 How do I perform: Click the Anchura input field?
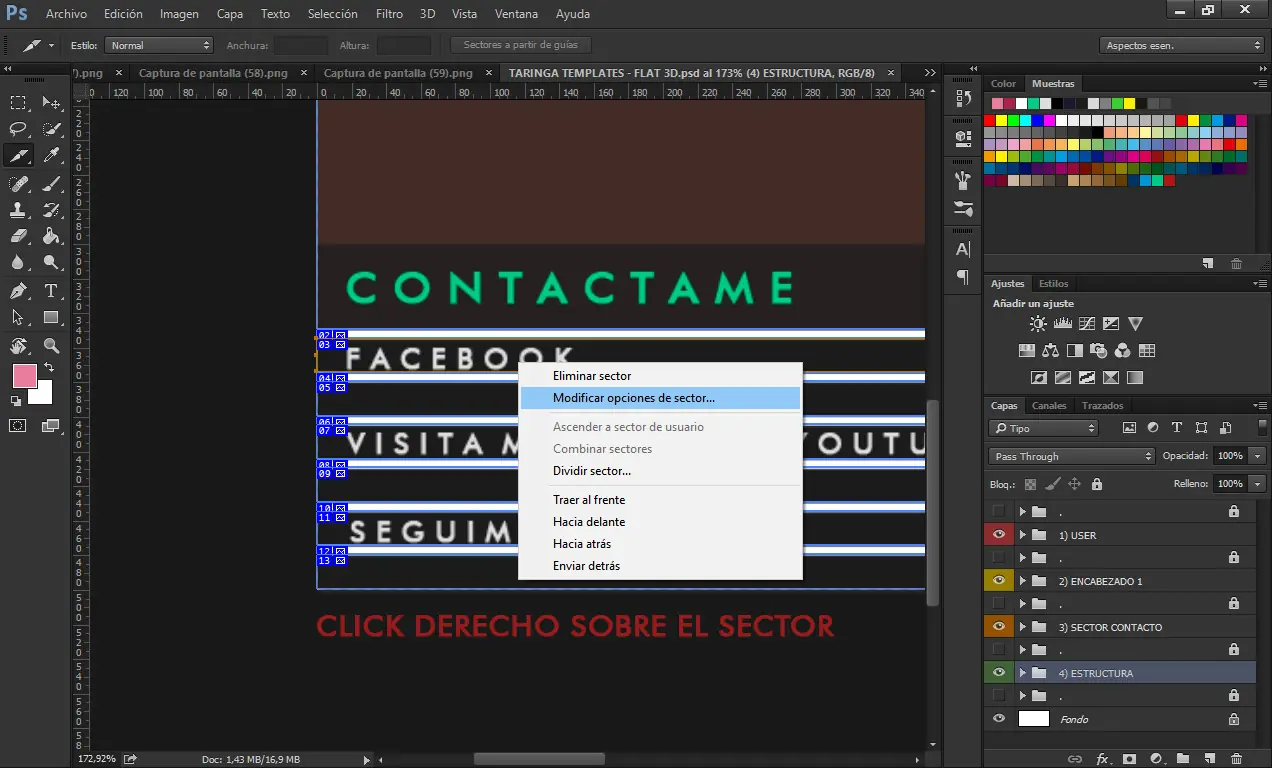tap(300, 45)
